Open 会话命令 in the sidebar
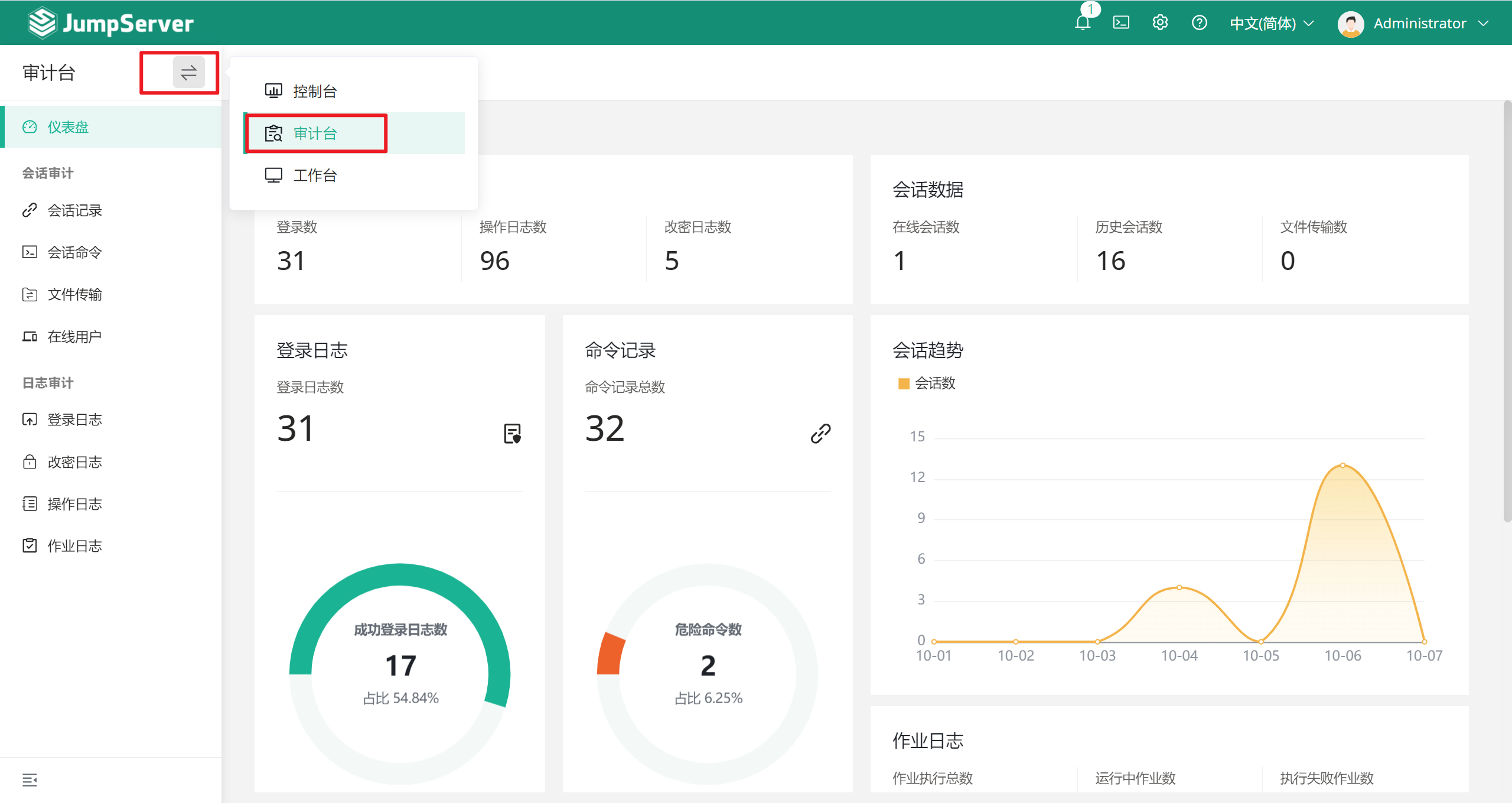Image resolution: width=1512 pixels, height=803 pixels. tap(110, 252)
